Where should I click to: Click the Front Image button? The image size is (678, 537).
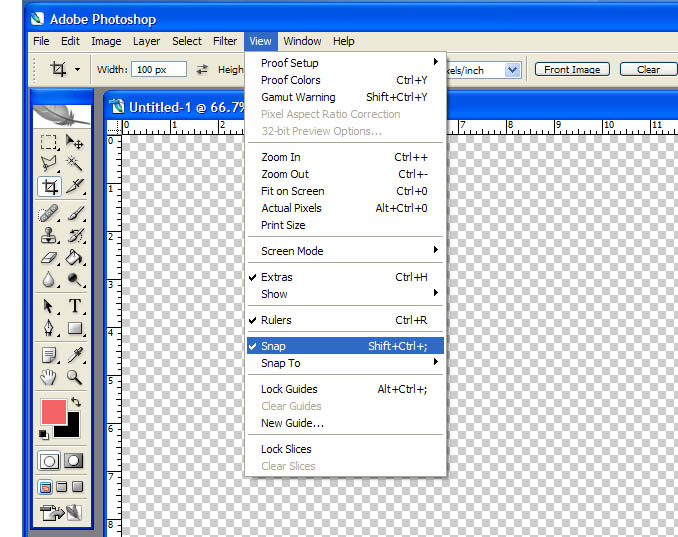pos(572,70)
